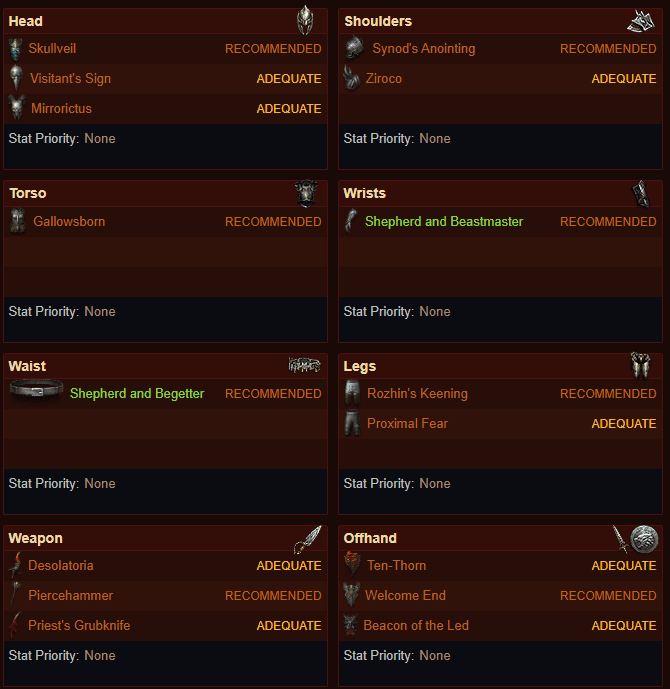670x689 pixels.
Task: Click the Desolatoria weapon icon
Action: (15, 565)
